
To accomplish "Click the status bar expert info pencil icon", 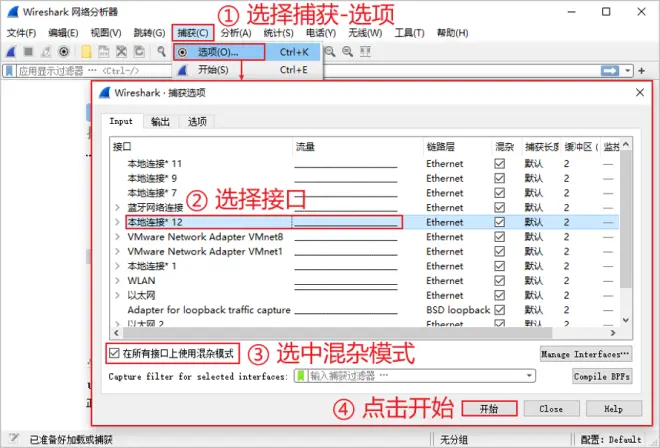I will coord(13,439).
